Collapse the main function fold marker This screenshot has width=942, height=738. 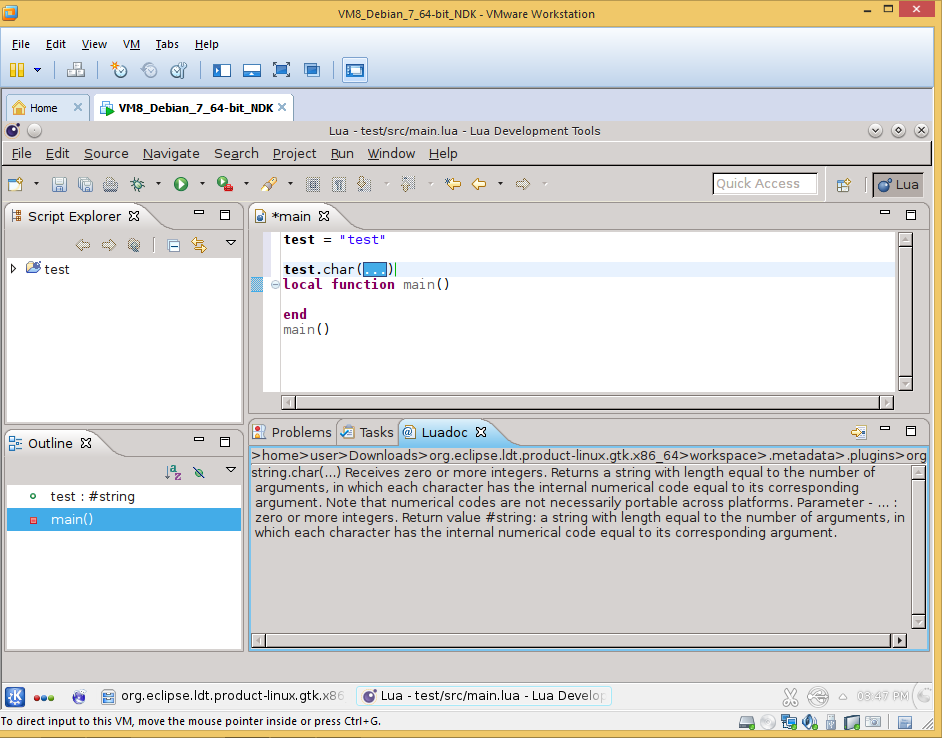(275, 284)
